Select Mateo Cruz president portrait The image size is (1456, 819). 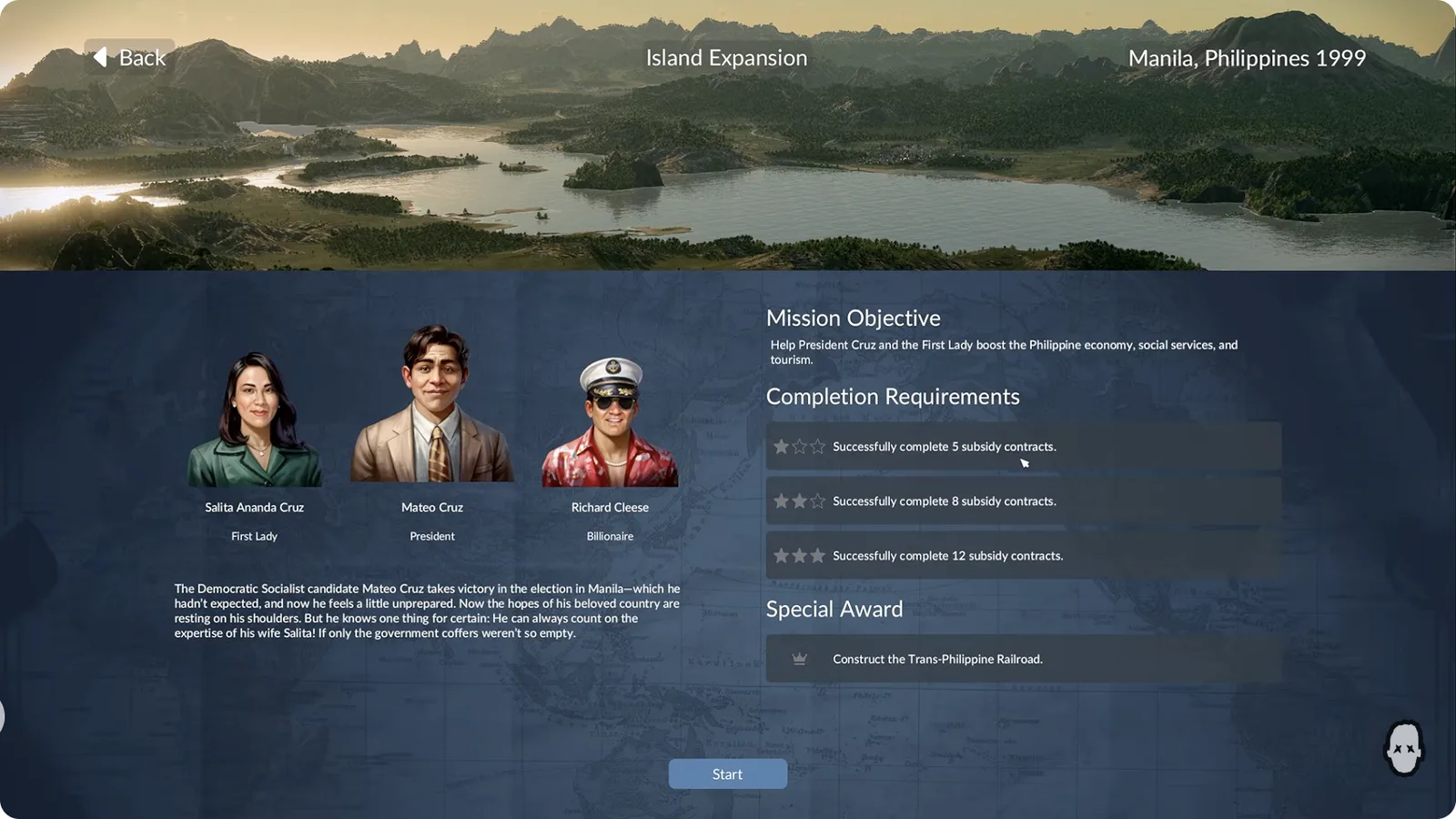[432, 403]
